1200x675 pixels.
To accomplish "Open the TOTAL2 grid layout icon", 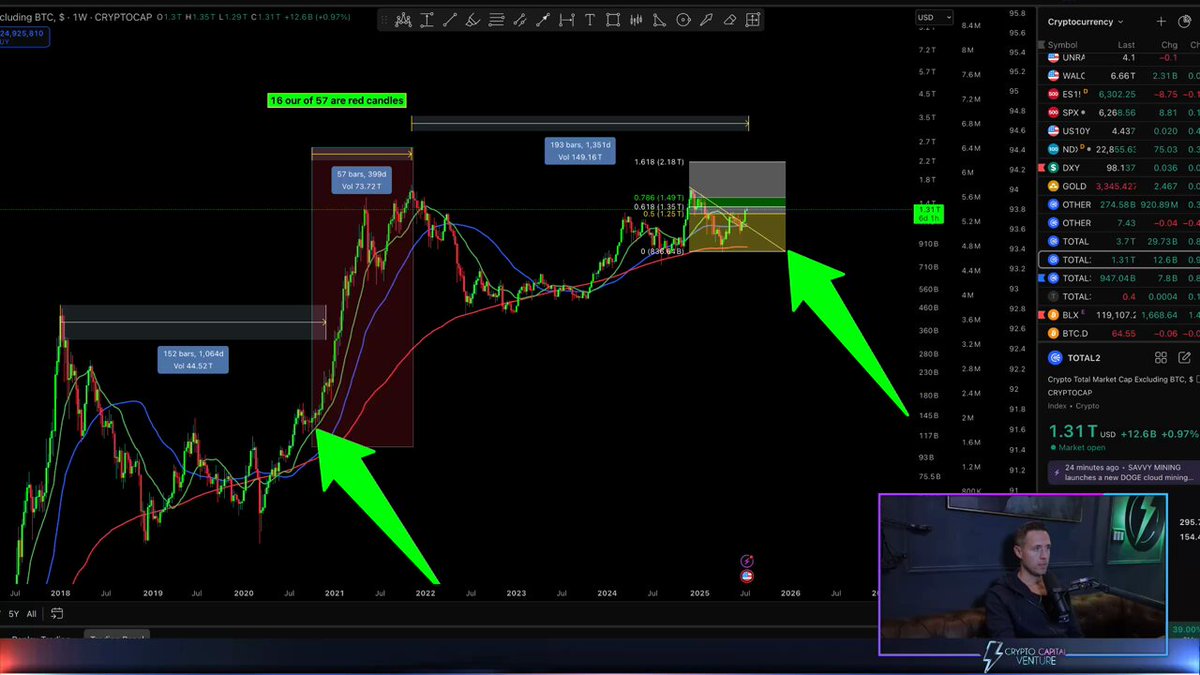I will coord(1161,357).
